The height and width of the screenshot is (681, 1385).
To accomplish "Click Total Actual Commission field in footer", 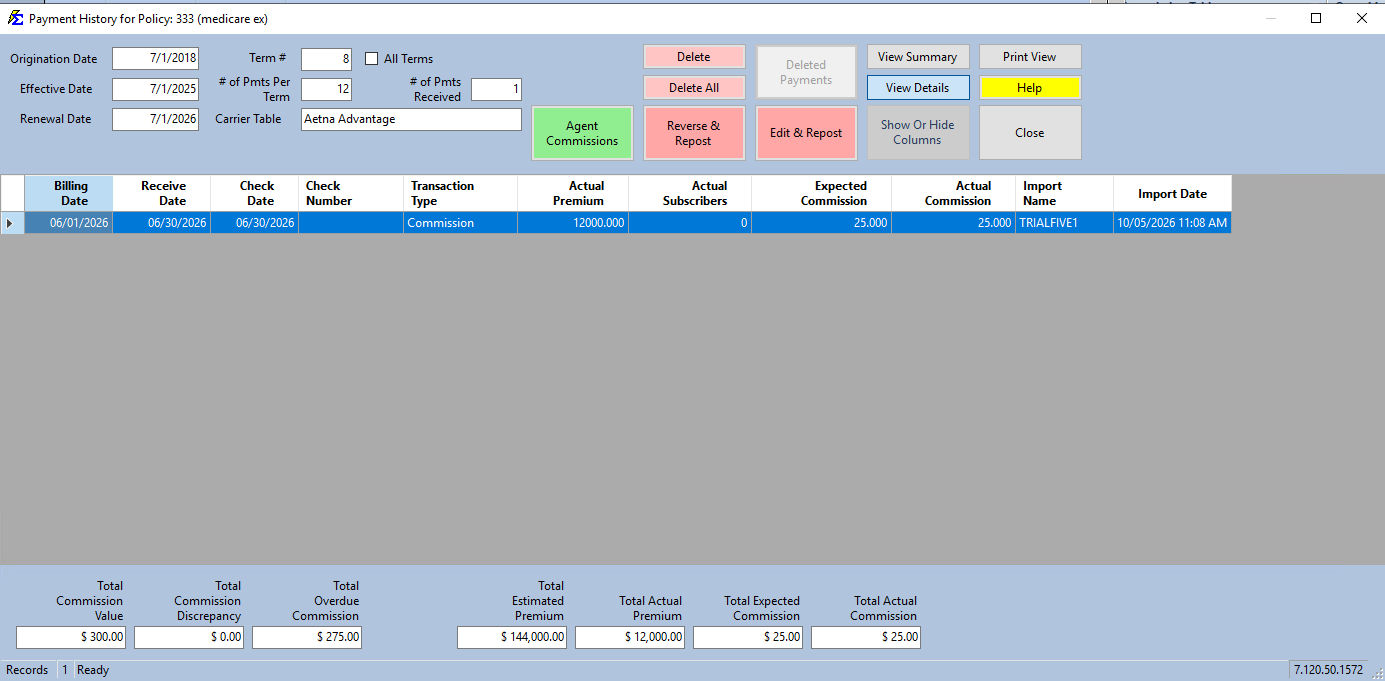I will pos(866,637).
